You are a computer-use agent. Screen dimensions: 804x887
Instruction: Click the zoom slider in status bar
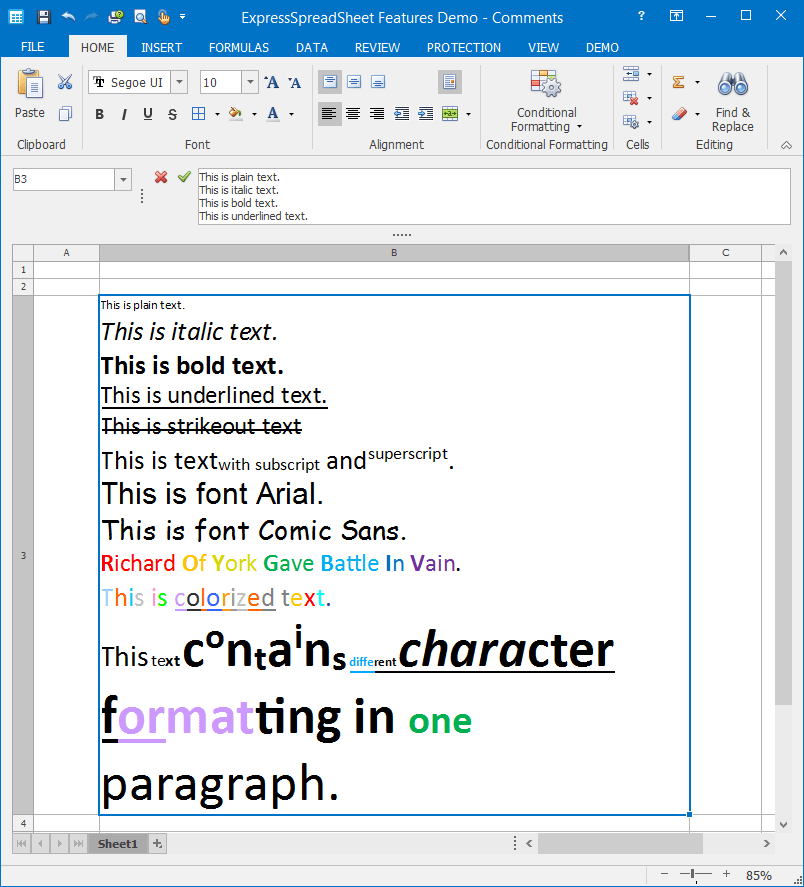(x=692, y=875)
